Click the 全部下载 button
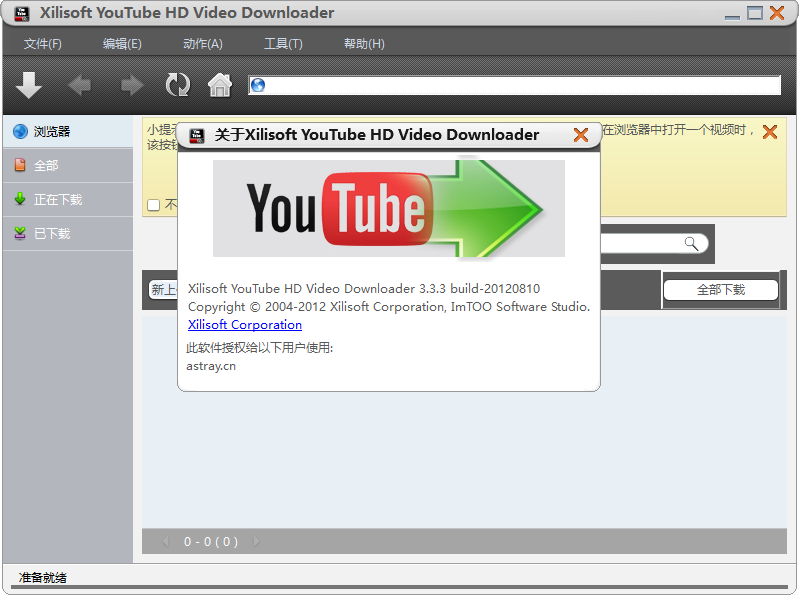799x595 pixels. click(x=721, y=290)
